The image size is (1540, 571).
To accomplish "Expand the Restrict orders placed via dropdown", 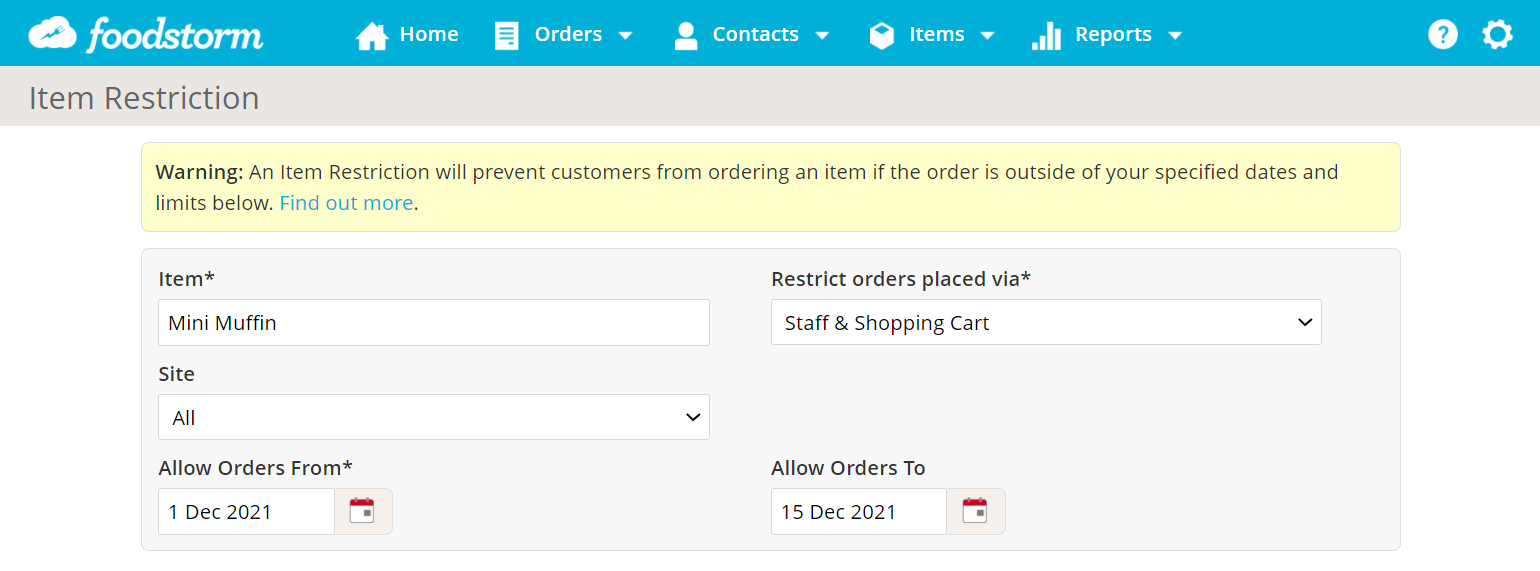I will click(1045, 323).
